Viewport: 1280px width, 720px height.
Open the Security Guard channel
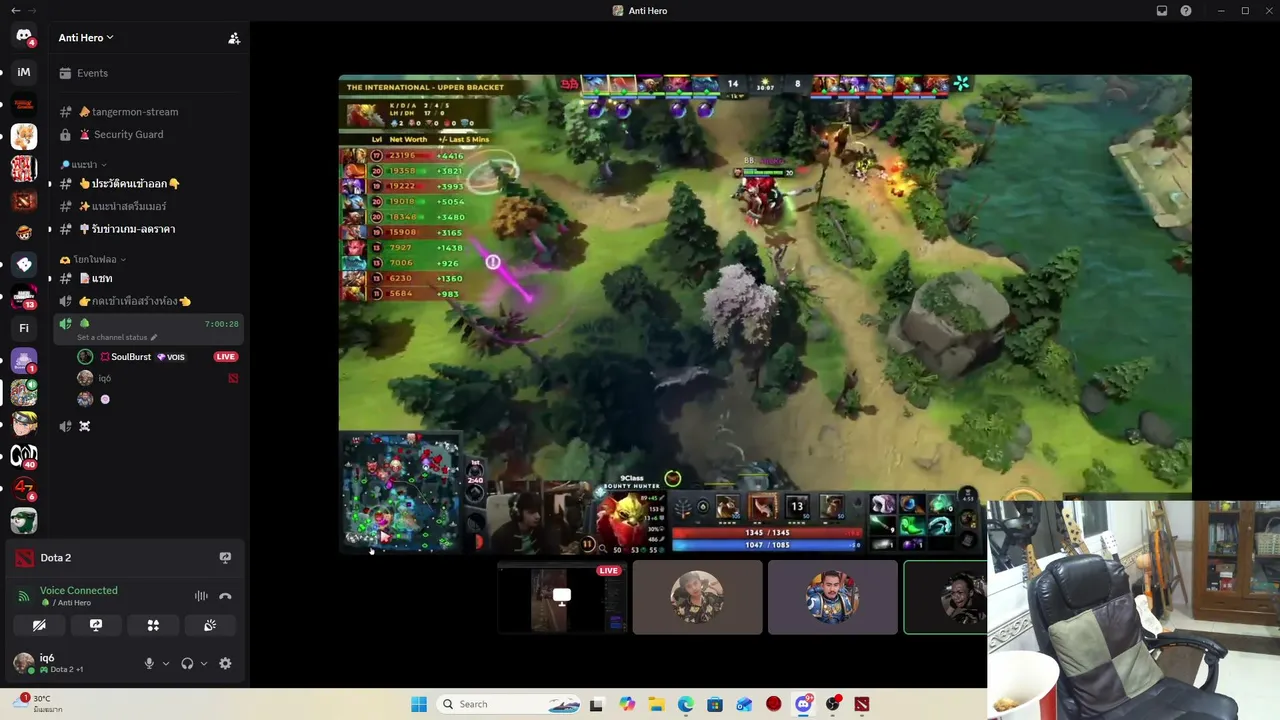[x=148, y=135]
